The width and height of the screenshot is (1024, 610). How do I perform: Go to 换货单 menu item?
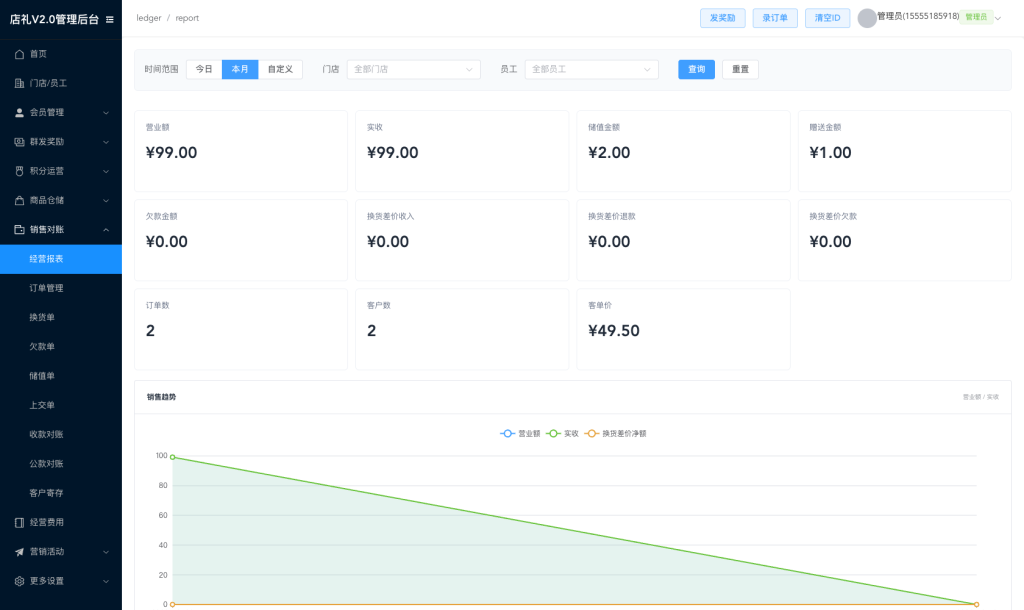click(x=61, y=317)
